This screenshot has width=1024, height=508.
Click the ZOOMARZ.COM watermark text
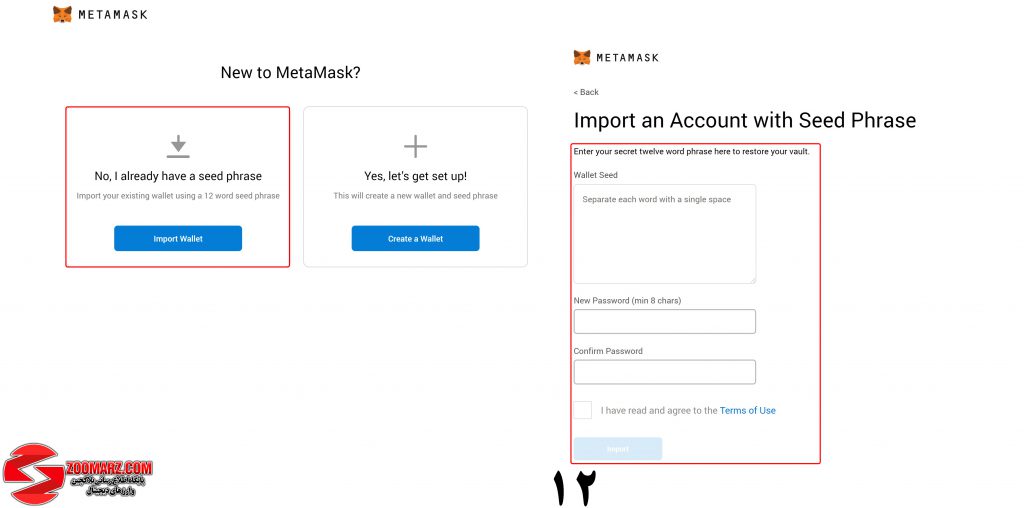(x=109, y=468)
